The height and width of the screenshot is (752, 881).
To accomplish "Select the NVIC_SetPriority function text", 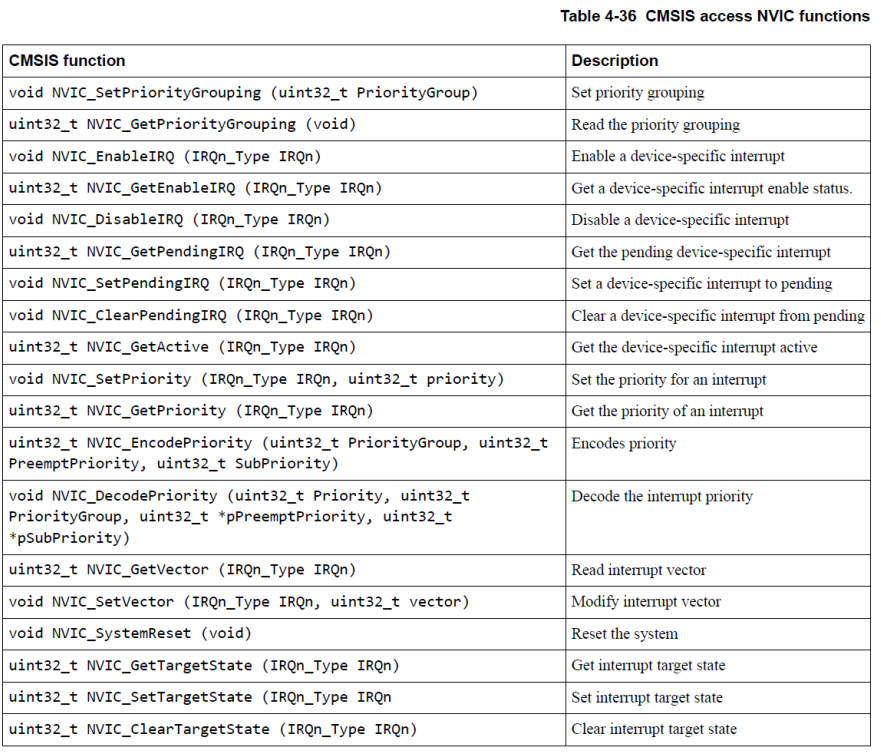I will point(256,380).
